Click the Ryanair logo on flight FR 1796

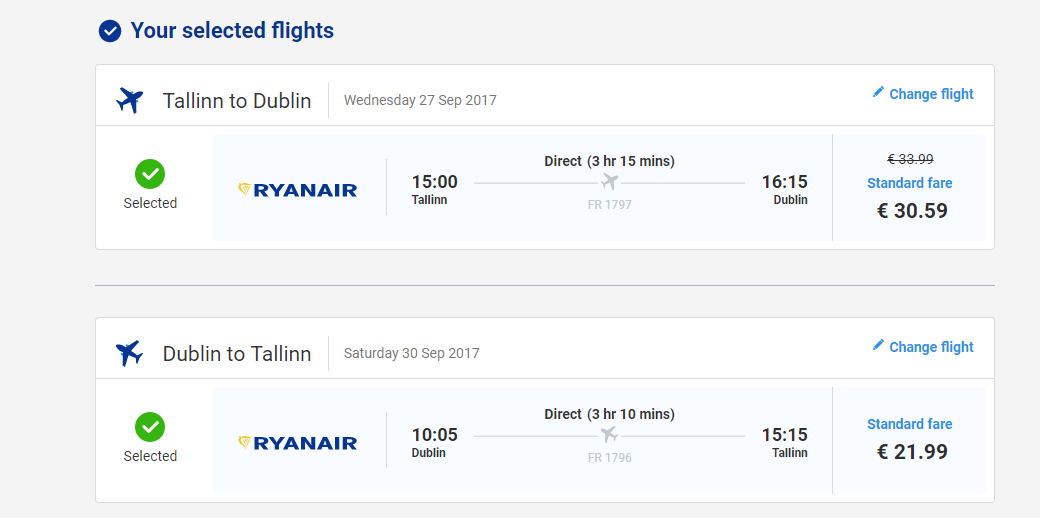297,443
